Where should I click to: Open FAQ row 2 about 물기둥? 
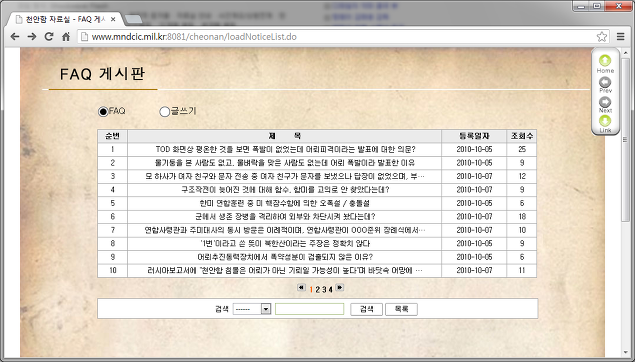[285, 163]
